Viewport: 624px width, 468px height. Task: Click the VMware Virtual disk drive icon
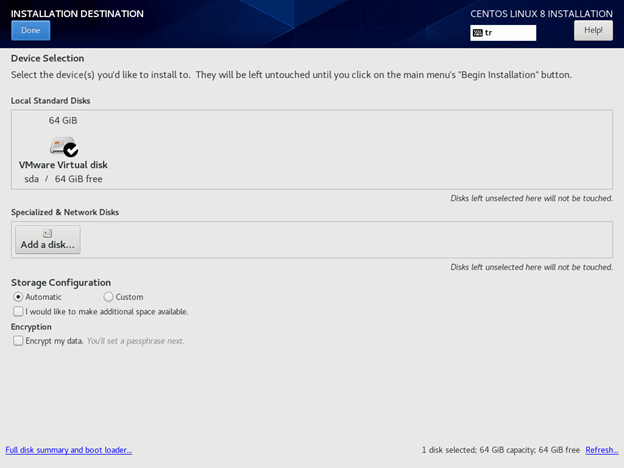63,146
